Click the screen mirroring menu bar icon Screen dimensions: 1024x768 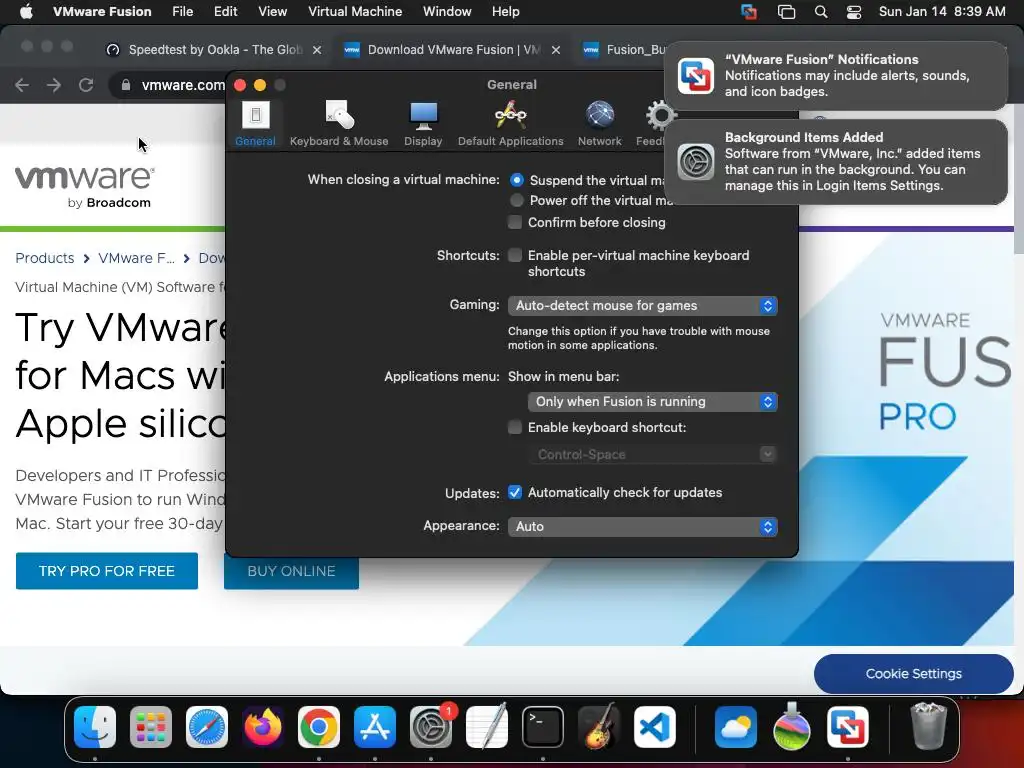pos(786,12)
